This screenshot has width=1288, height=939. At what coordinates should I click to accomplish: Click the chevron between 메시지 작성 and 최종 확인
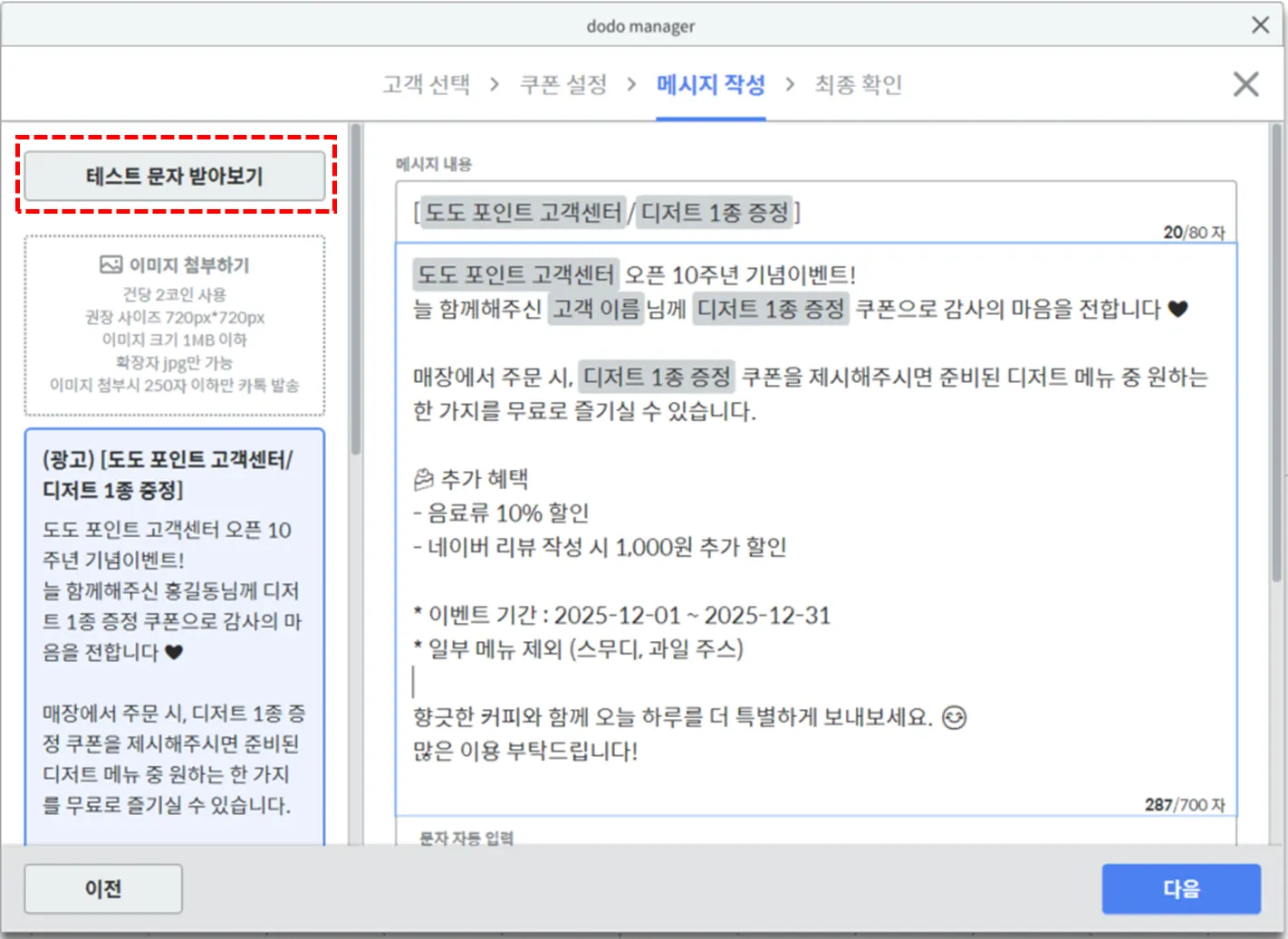pyautogui.click(x=790, y=84)
